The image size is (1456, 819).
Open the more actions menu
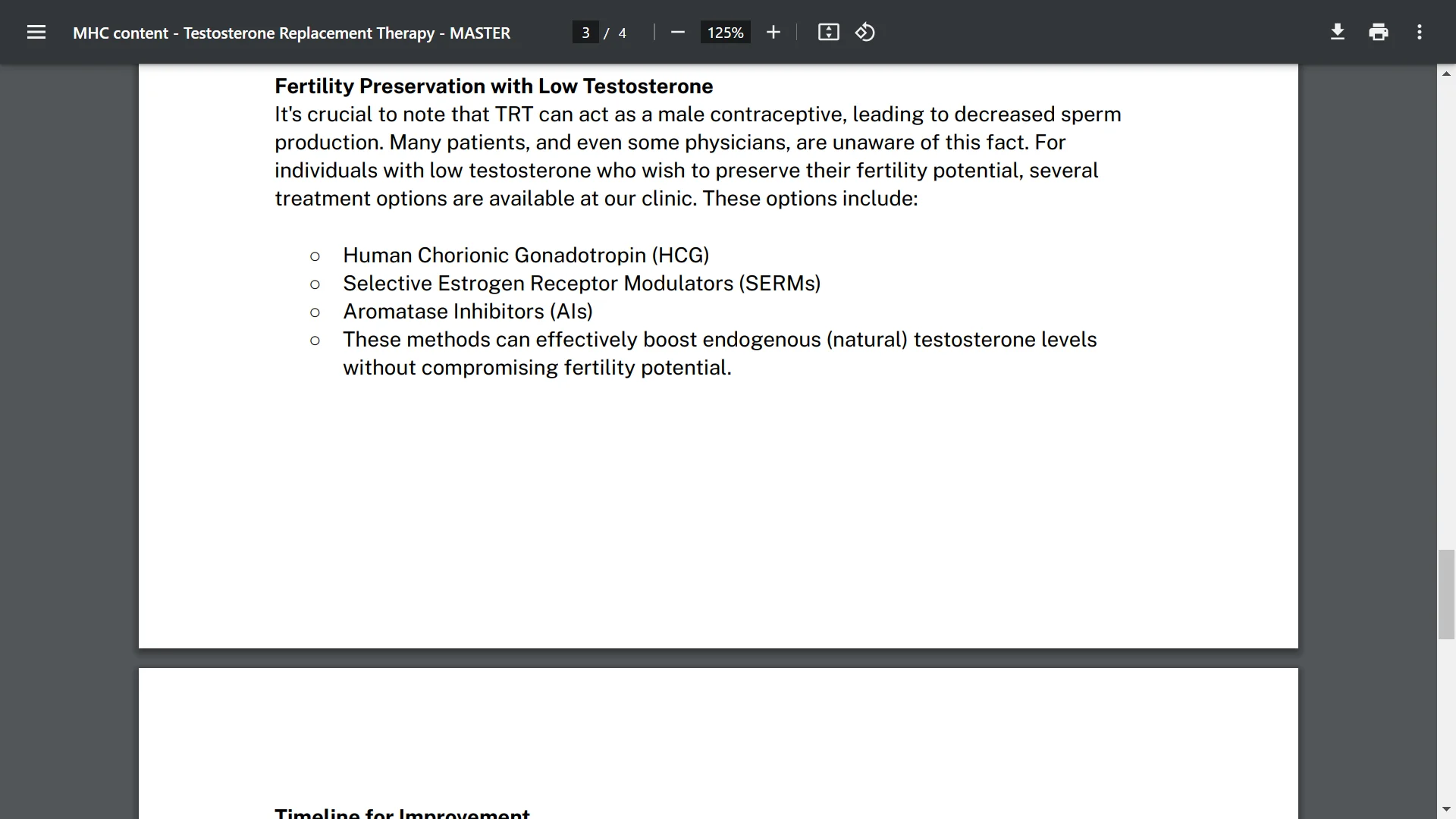(1420, 33)
